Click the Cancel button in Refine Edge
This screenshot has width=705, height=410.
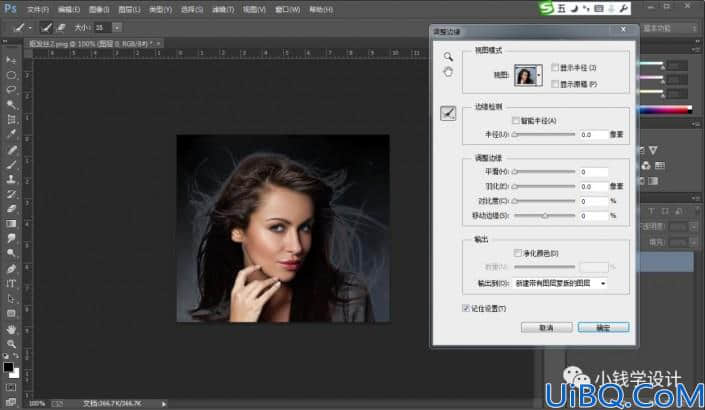(x=546, y=327)
